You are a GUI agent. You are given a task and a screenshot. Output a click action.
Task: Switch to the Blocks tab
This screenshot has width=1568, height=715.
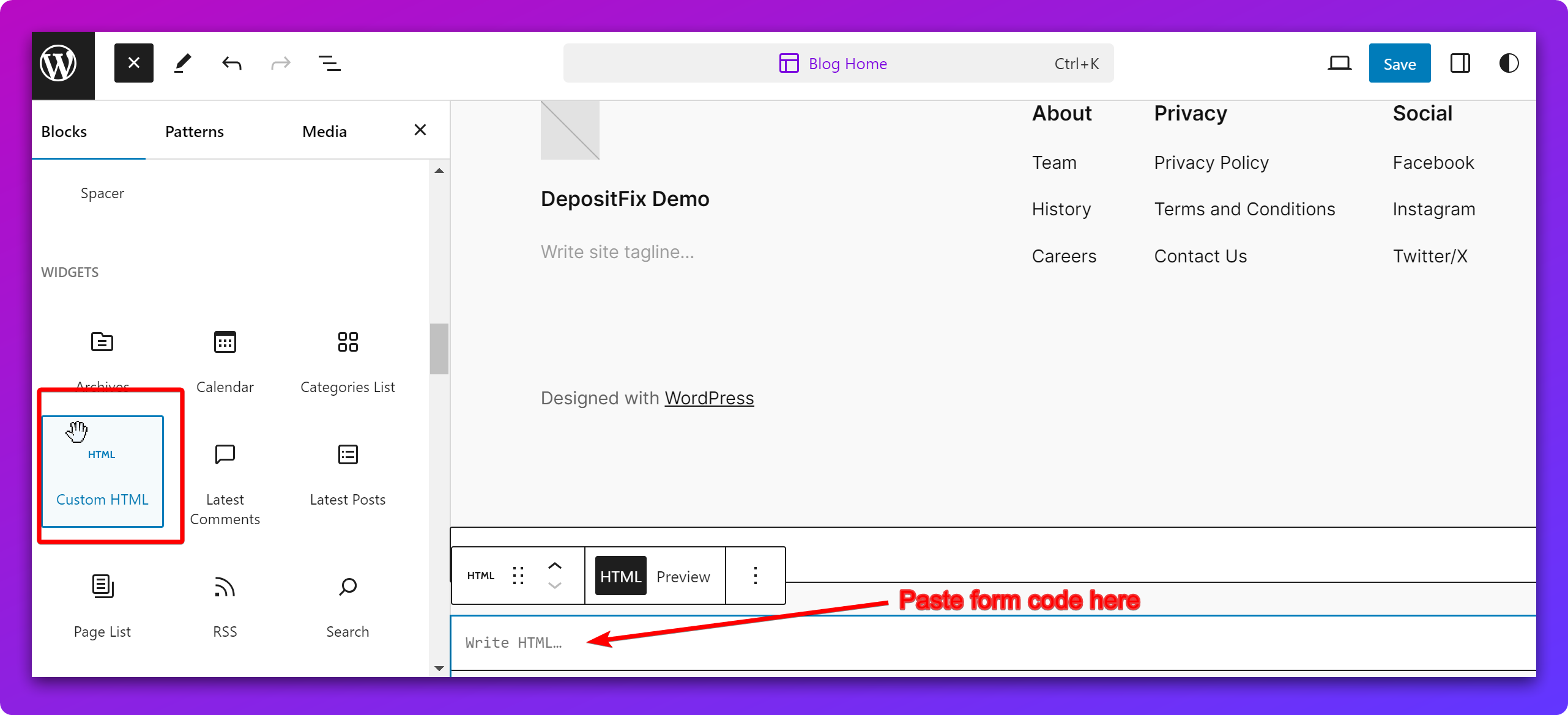pos(64,132)
